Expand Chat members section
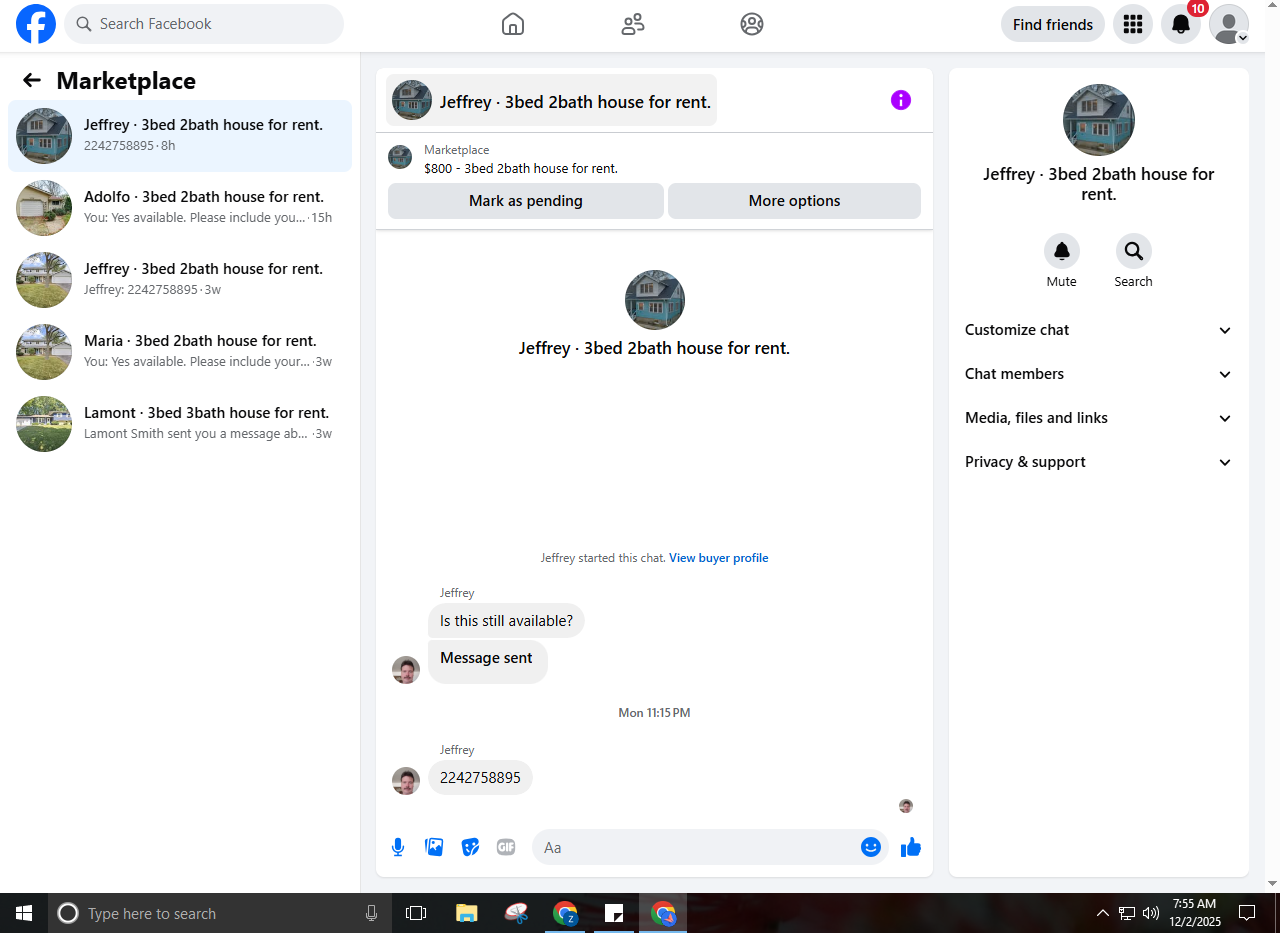The width and height of the screenshot is (1280, 933). click(x=1098, y=374)
